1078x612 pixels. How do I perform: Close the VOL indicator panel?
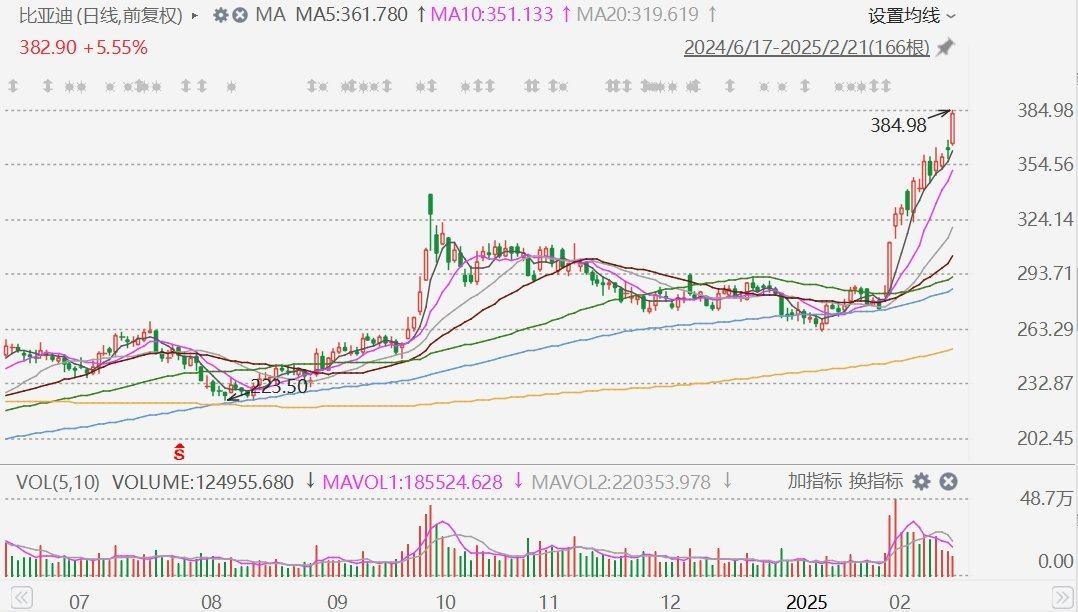click(x=948, y=482)
